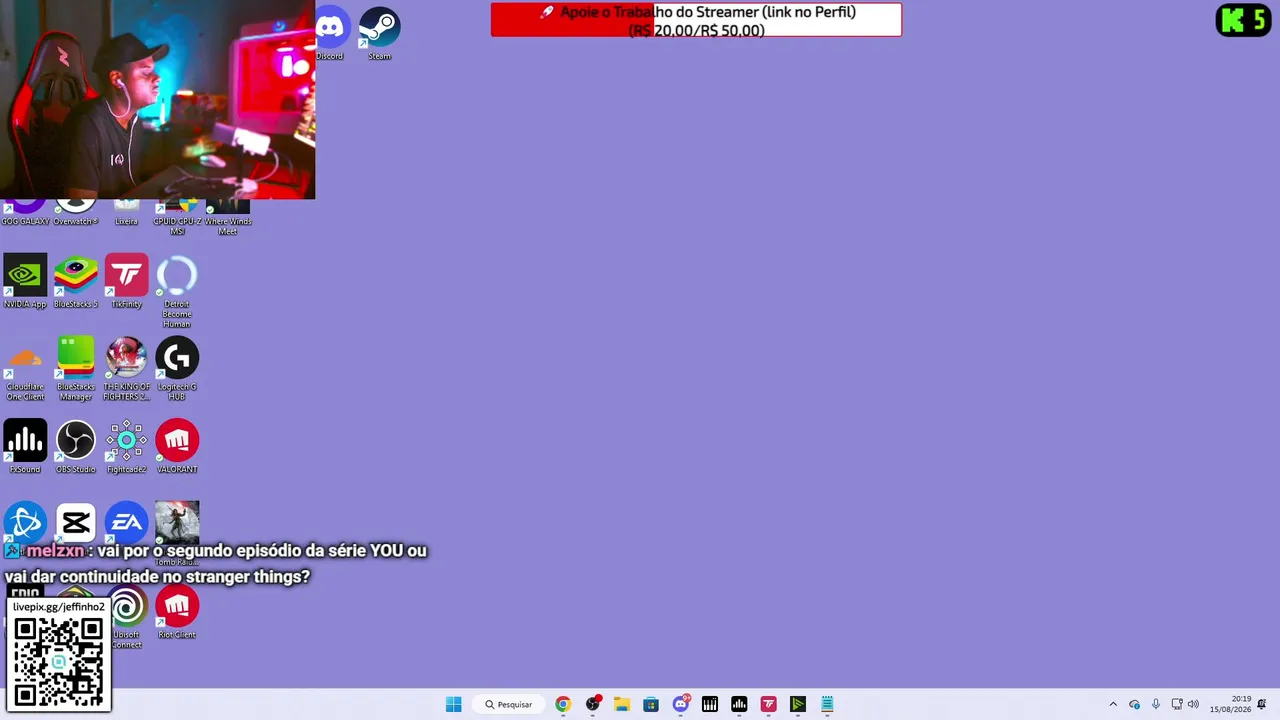Open Cloudflare One Client shortcut

point(25,358)
